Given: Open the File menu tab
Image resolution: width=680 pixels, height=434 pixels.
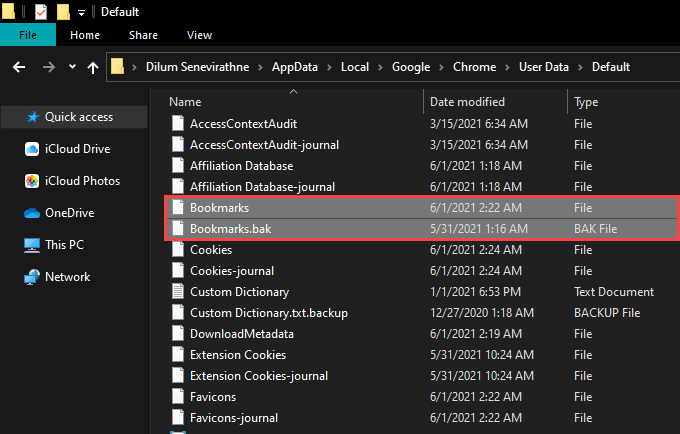Looking at the screenshot, I should pyautogui.click(x=28, y=35).
